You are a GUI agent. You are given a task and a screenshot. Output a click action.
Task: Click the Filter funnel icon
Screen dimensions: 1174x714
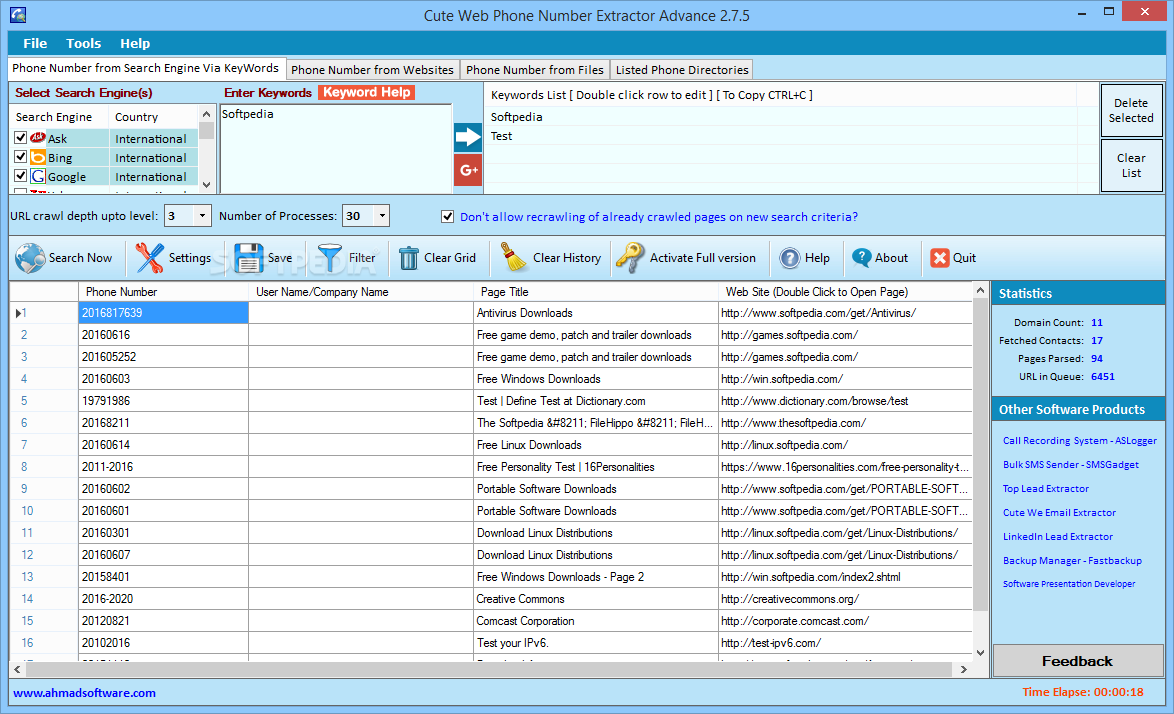tap(329, 258)
